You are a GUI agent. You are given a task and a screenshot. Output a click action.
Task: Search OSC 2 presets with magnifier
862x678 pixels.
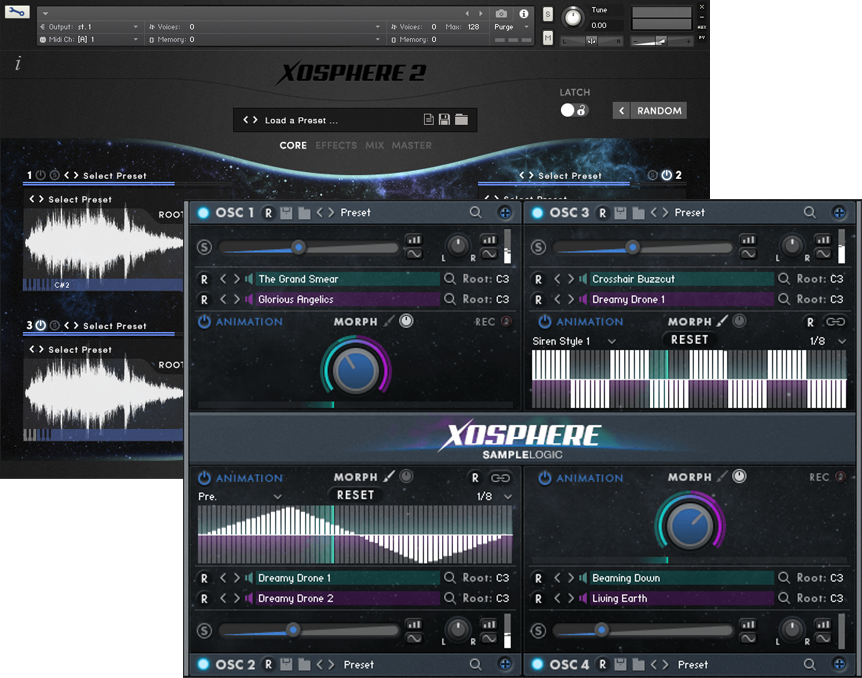[x=476, y=665]
